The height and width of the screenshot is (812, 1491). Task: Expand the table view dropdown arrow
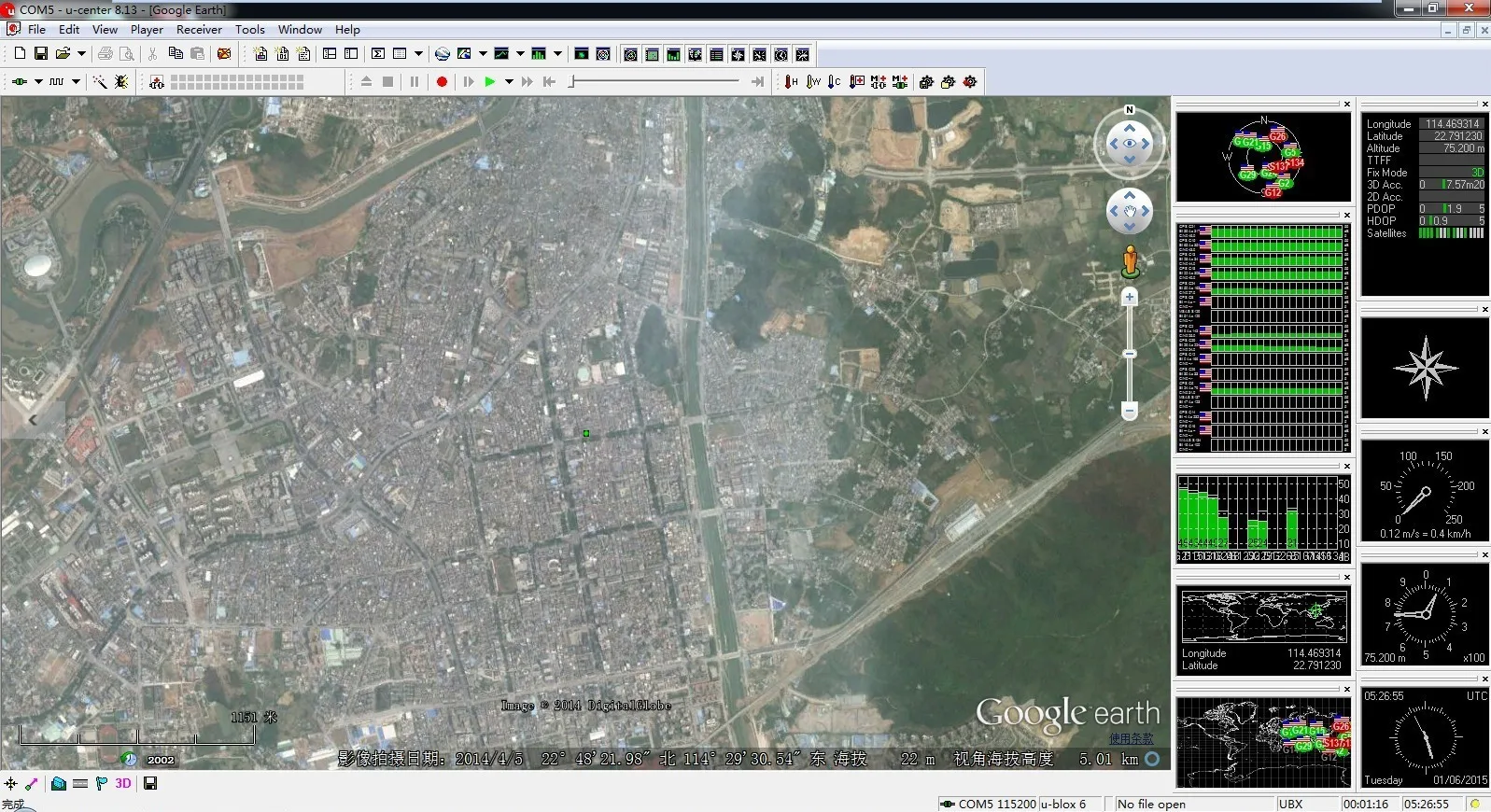coord(418,54)
